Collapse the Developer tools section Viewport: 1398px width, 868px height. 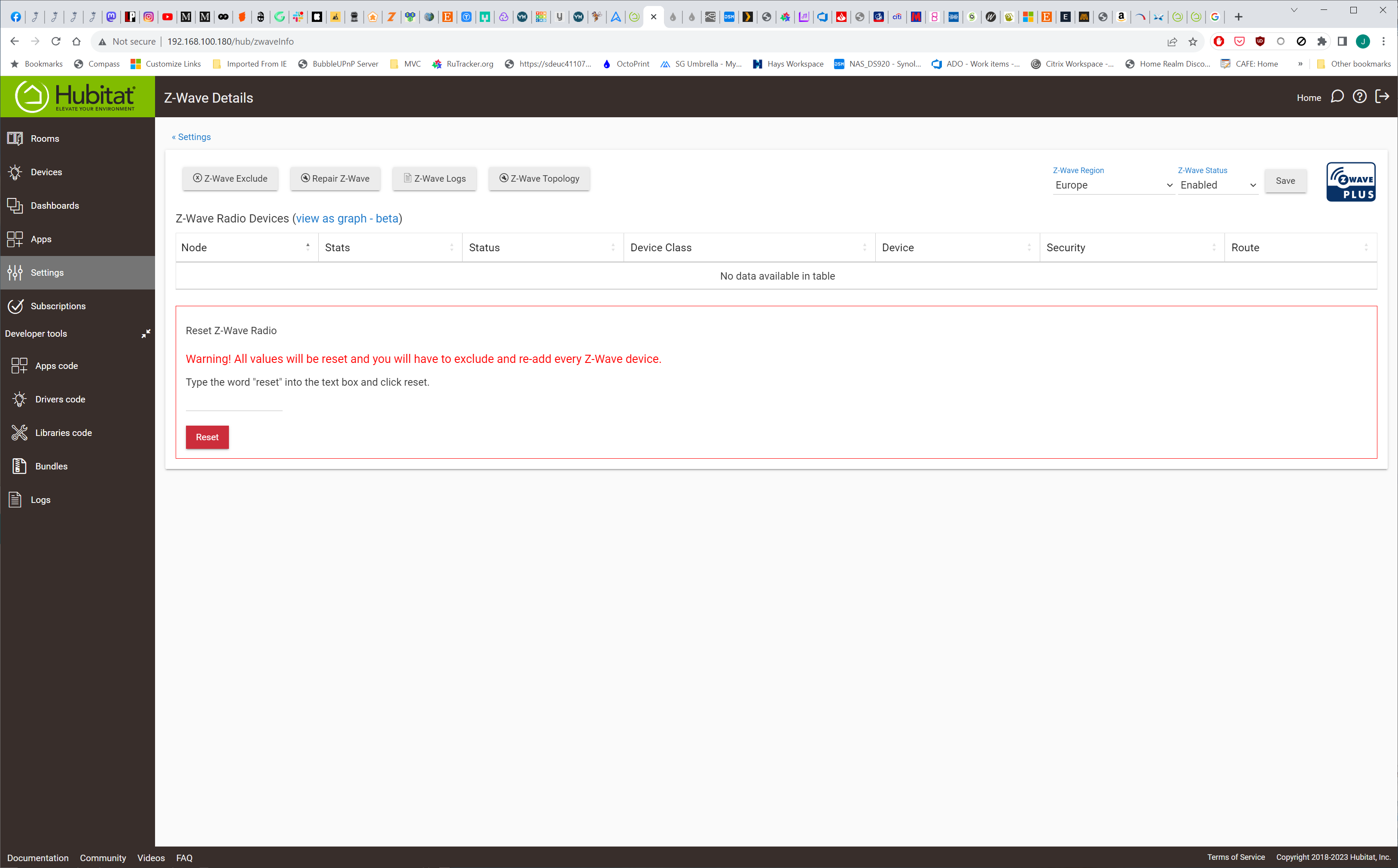coord(146,333)
